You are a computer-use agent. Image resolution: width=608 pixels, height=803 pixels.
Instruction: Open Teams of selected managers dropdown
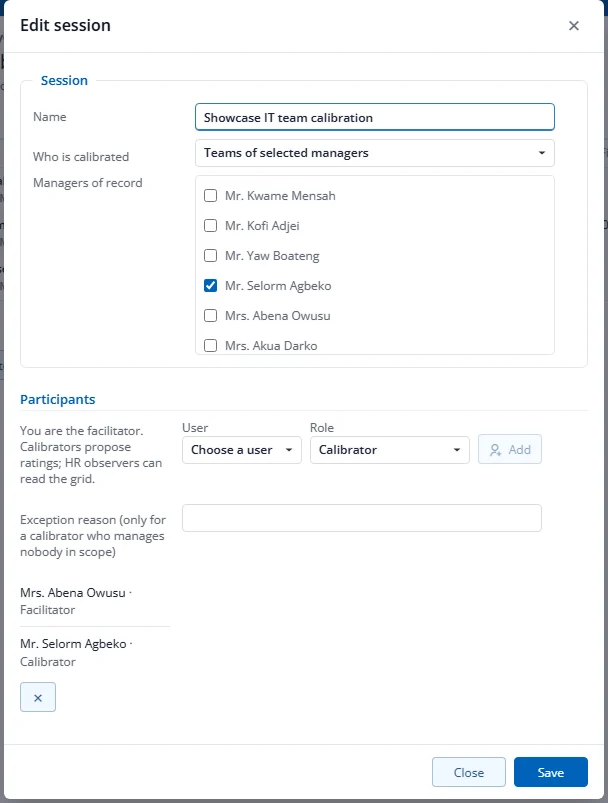(374, 153)
